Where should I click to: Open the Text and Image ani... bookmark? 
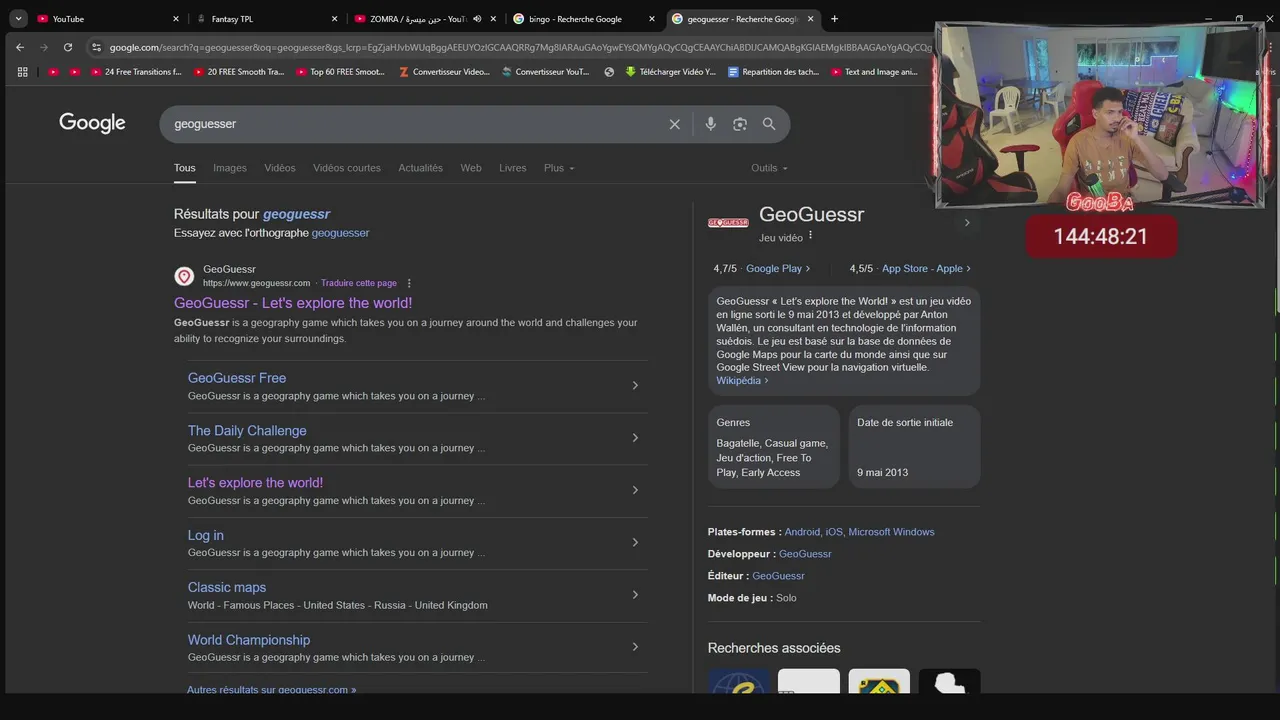point(874,72)
